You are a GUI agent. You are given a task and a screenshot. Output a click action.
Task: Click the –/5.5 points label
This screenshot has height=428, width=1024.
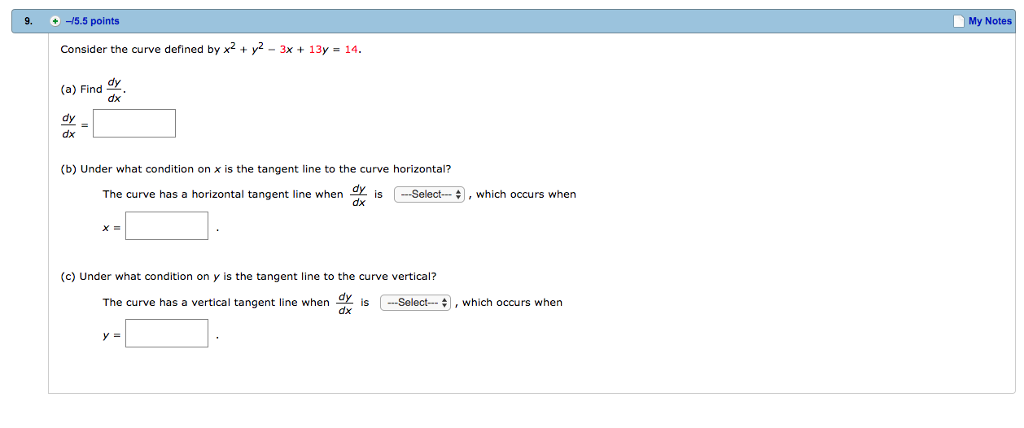click(x=92, y=21)
